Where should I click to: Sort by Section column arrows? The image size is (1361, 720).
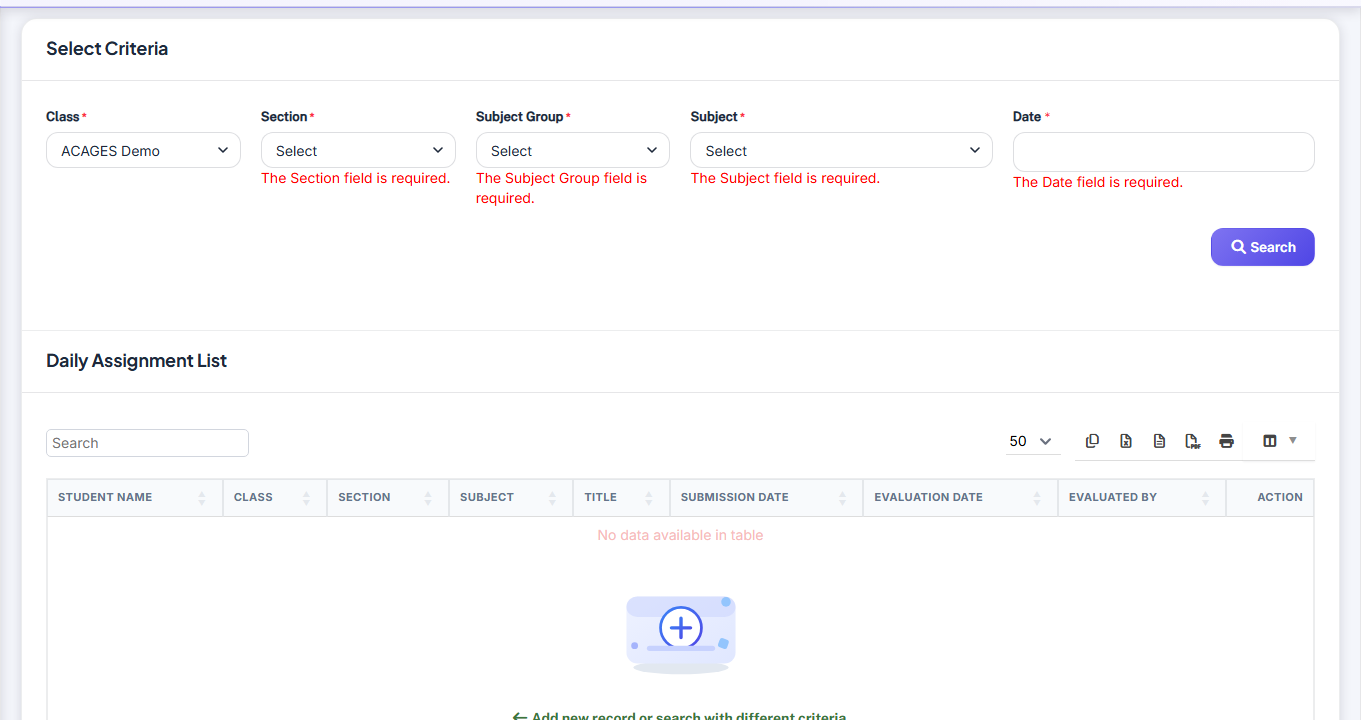click(428, 498)
